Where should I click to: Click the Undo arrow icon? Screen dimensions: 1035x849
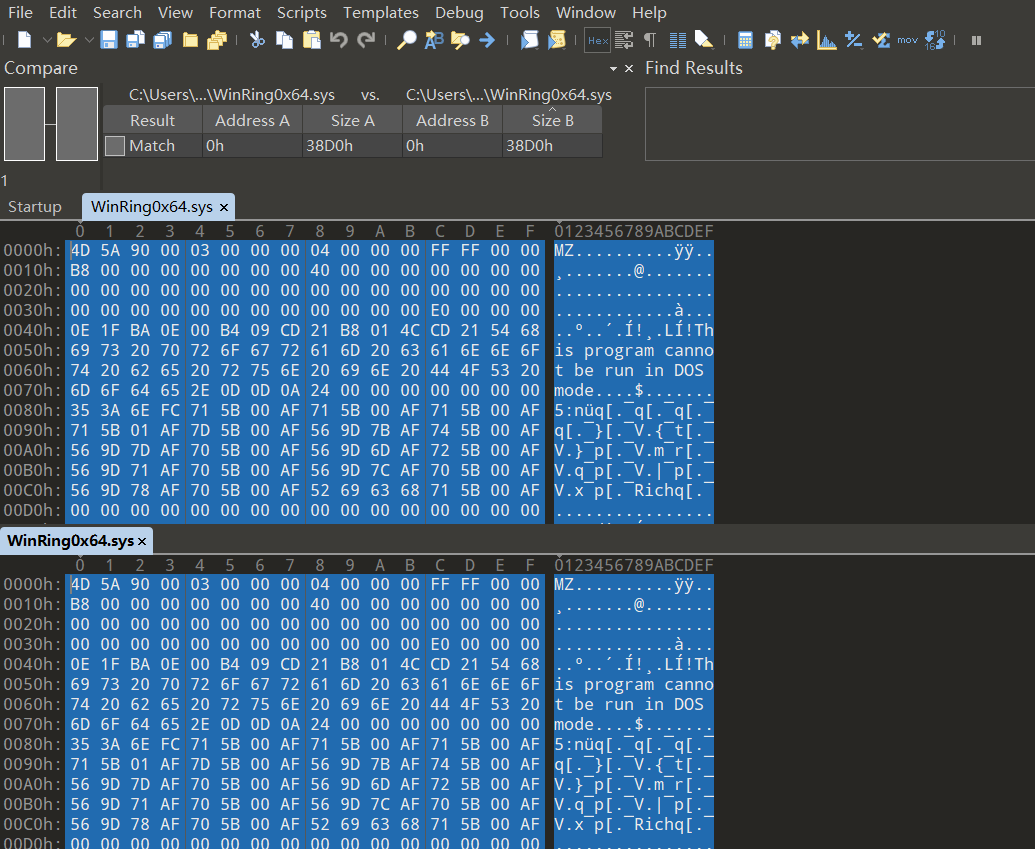pos(338,40)
